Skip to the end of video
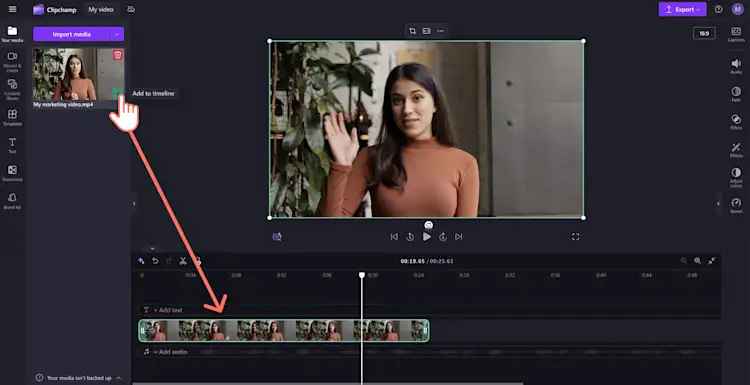750x385 pixels. click(x=458, y=237)
